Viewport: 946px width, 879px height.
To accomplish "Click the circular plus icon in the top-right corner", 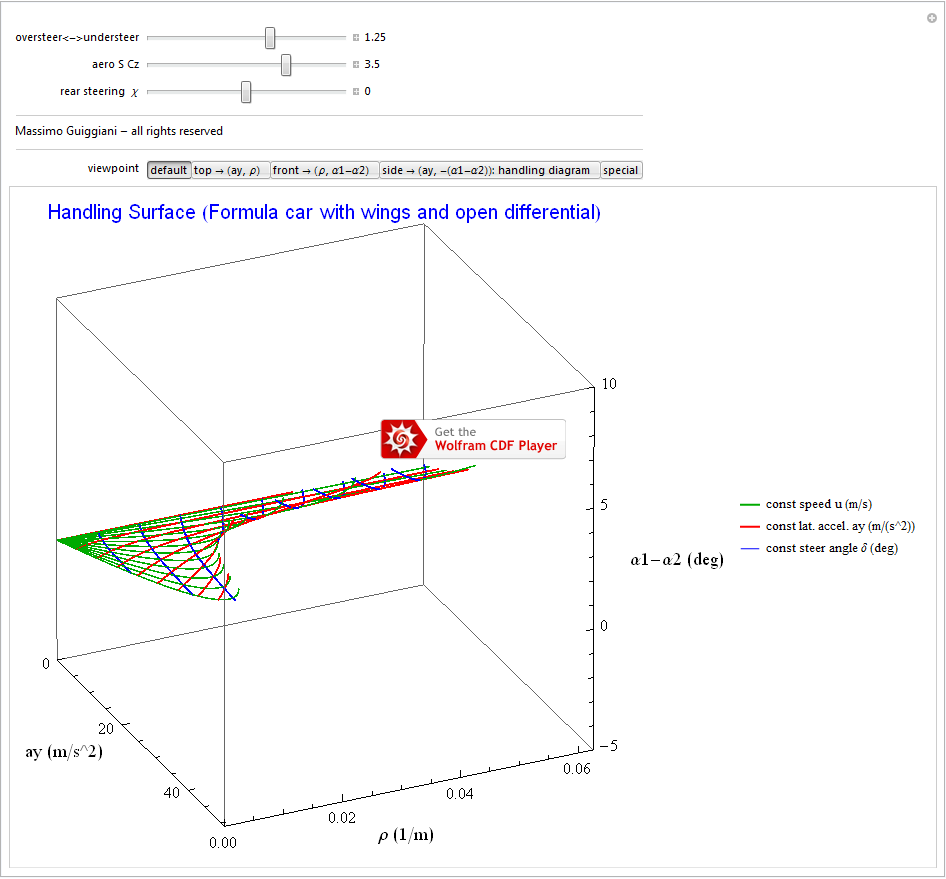I will click(x=932, y=18).
